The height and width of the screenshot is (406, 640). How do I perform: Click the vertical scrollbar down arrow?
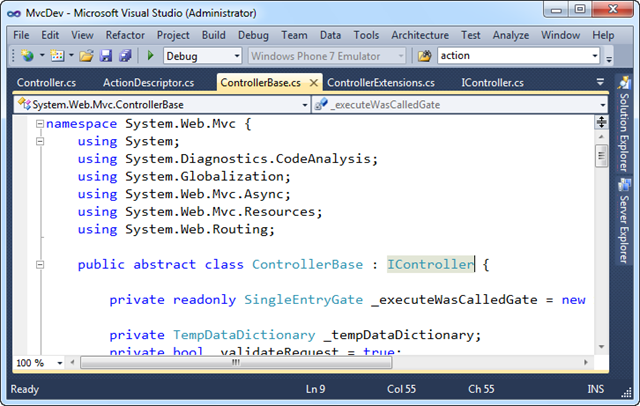601,347
